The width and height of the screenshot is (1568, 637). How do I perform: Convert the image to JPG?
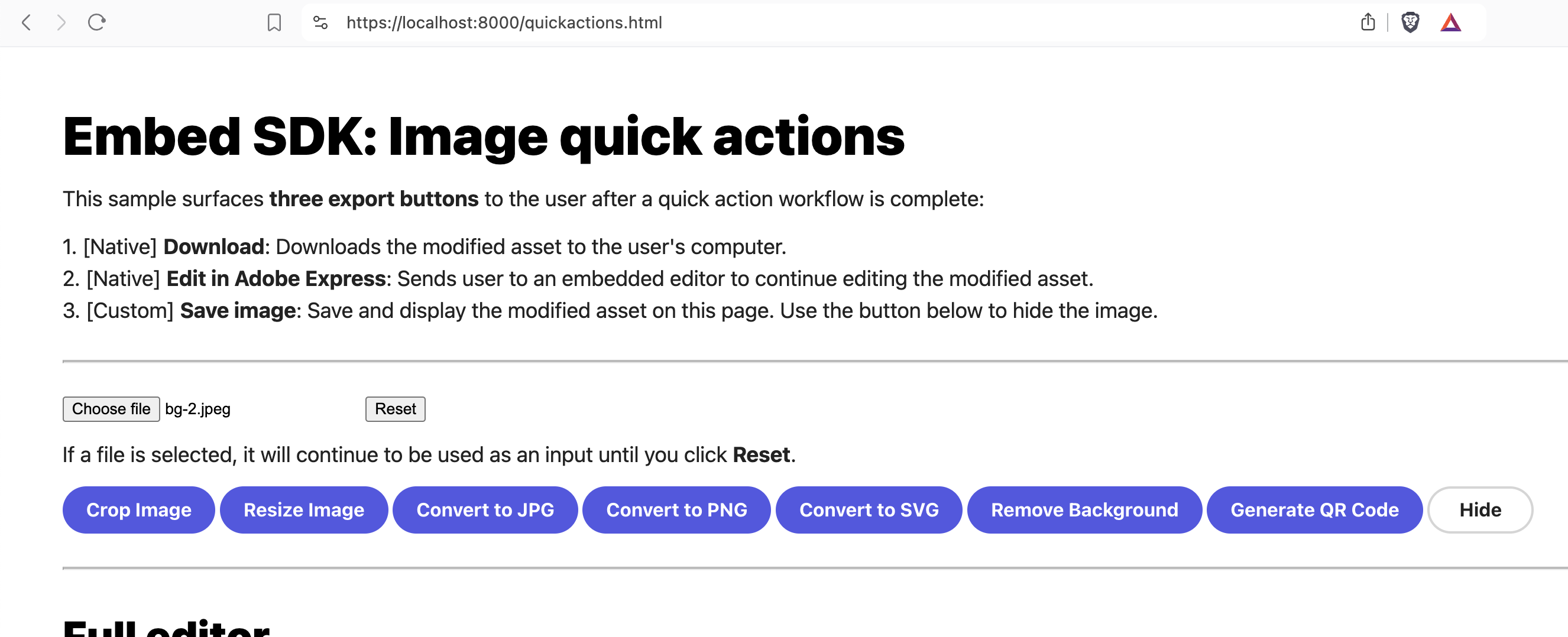click(x=485, y=510)
